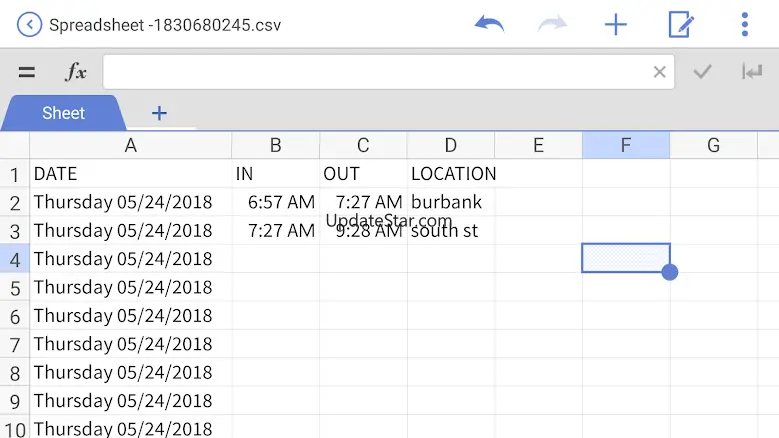Open edit mode with the pencil icon

coord(681,24)
